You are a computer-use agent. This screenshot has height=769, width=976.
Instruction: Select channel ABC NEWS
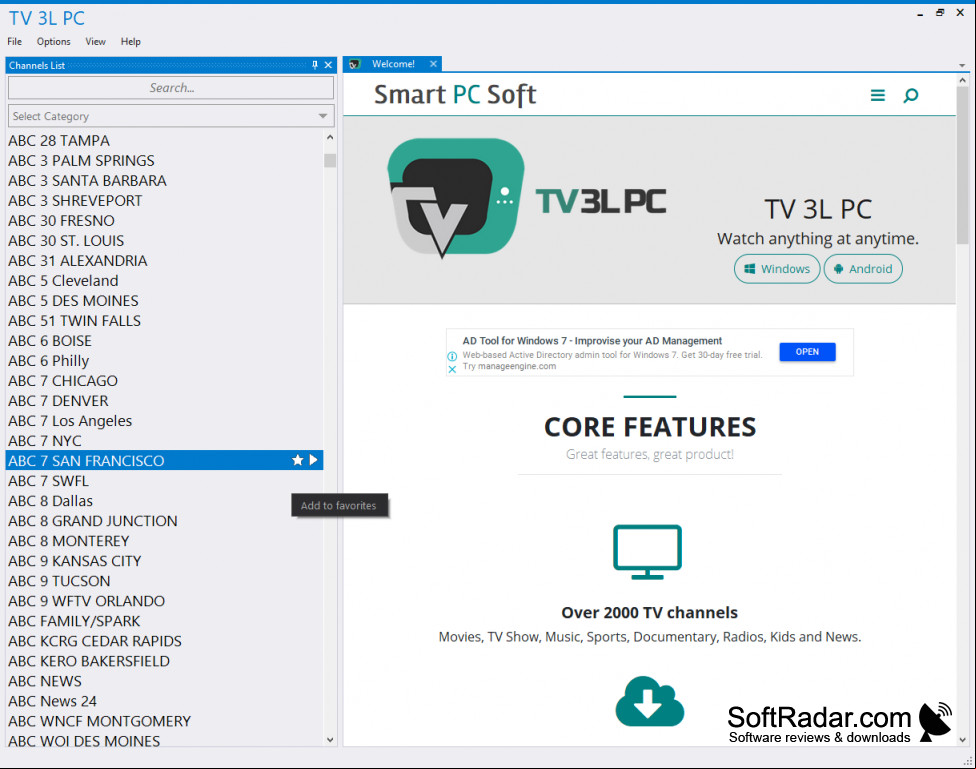coord(164,681)
